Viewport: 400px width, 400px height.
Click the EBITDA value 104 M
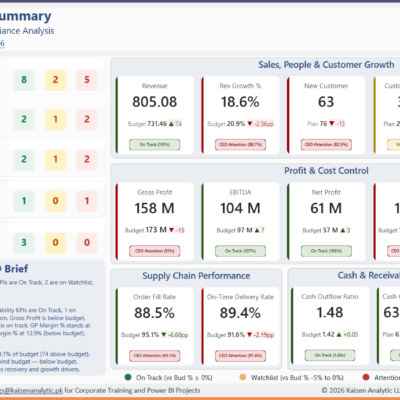coord(240,208)
